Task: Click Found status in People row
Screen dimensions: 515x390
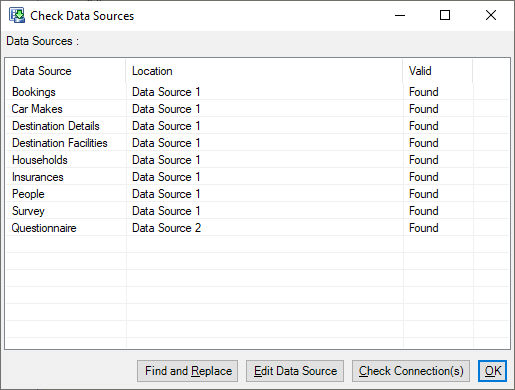Action: coord(424,194)
